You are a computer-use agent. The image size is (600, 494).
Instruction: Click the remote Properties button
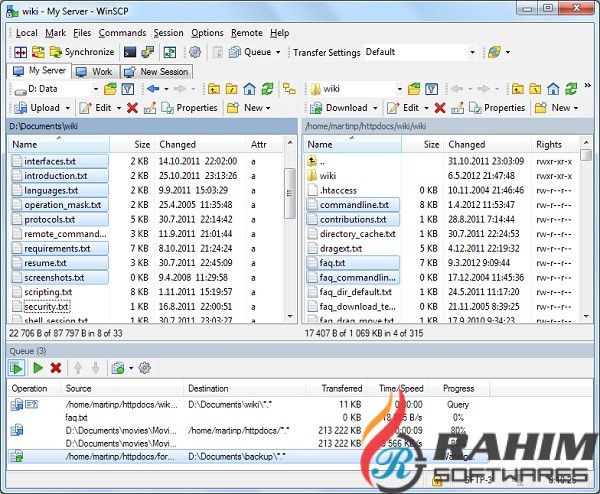pos(497,108)
